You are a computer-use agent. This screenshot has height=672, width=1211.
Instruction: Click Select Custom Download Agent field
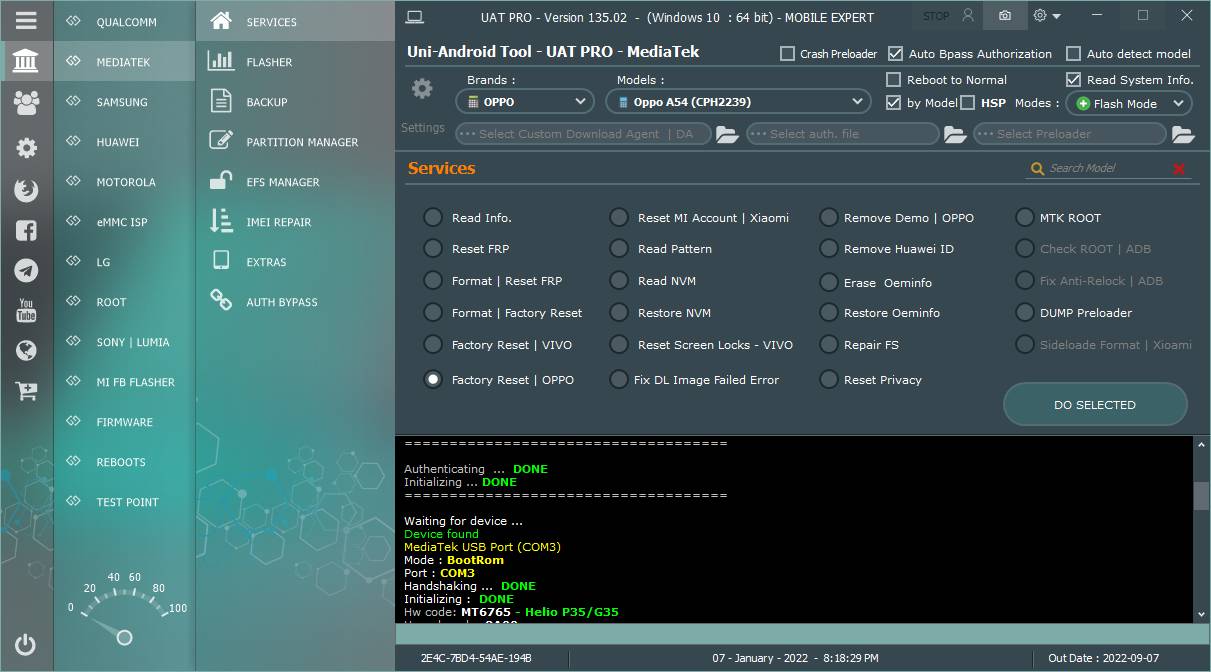coord(584,134)
